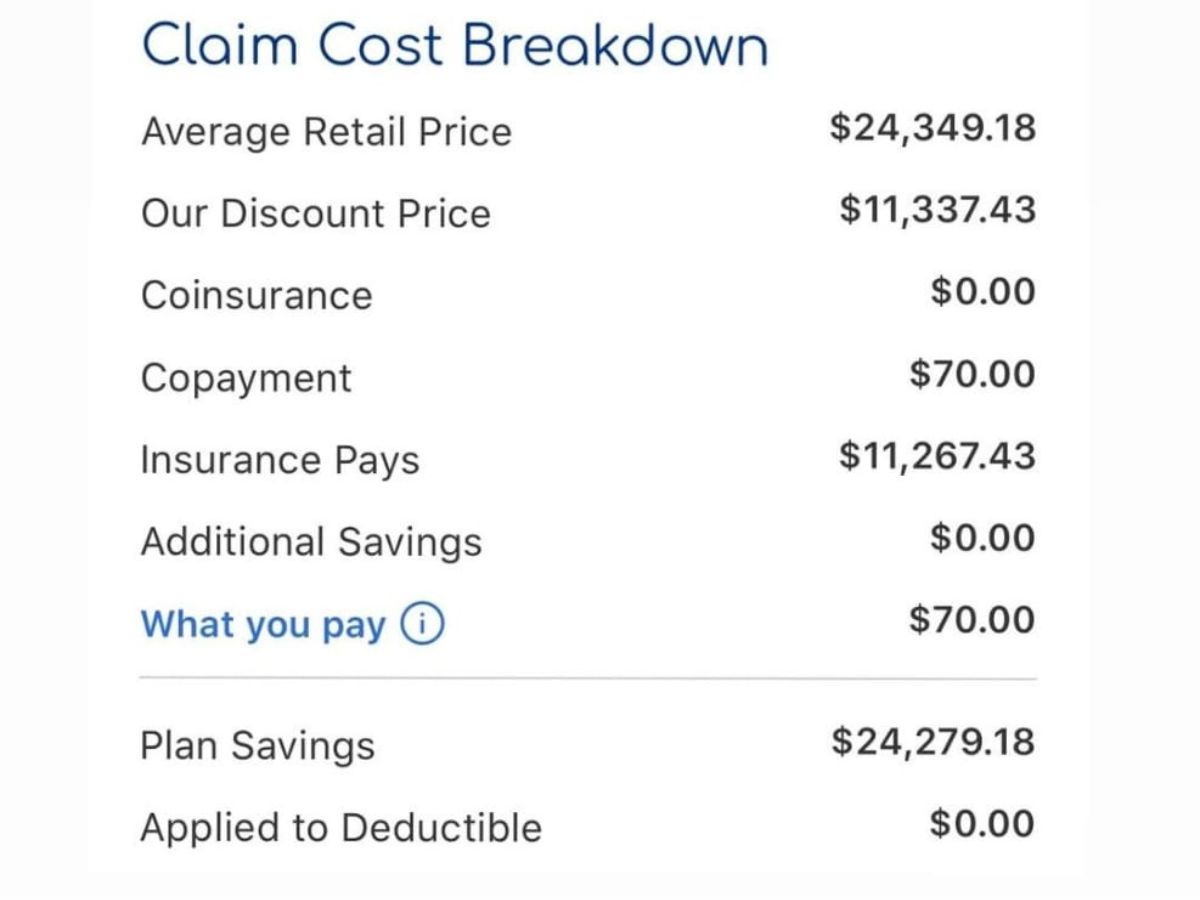Click the $70.00 What you pay total
The image size is (1200, 900).
point(972,620)
